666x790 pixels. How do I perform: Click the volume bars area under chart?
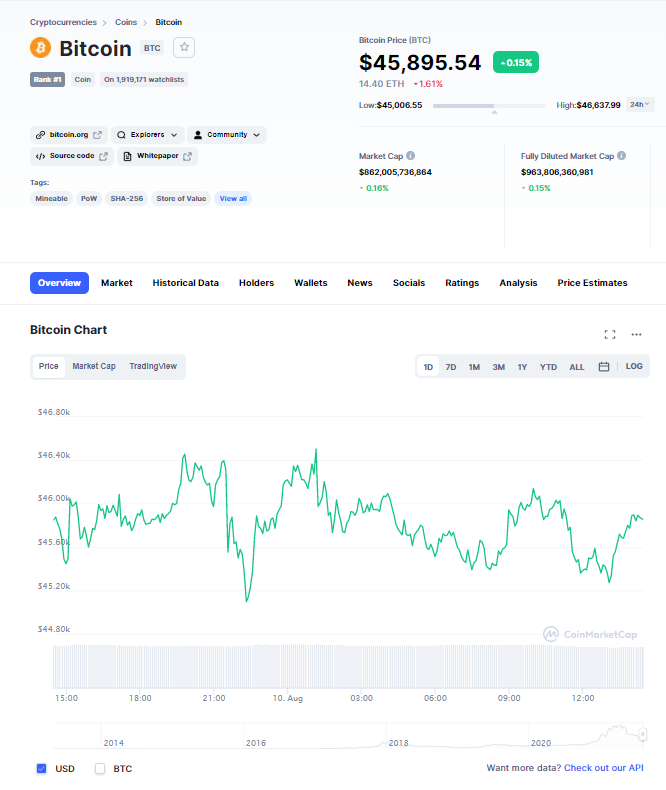tap(348, 666)
